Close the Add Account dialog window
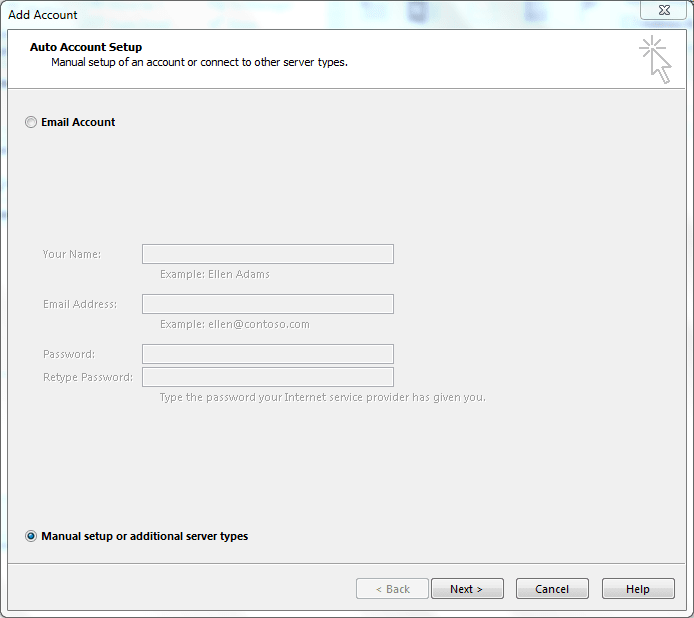694x618 pixels. pos(663,10)
